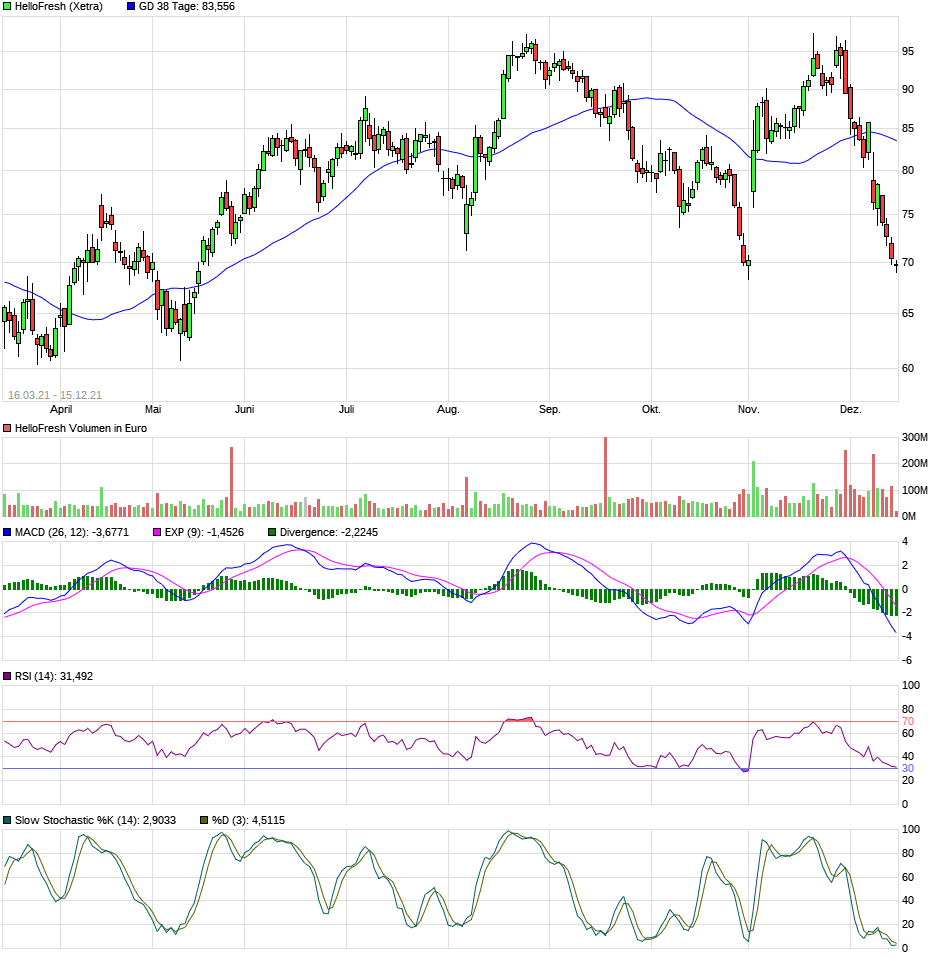This screenshot has height=958, width=940.
Task: Click the 'Dez.' month axis label
Action: 850,409
